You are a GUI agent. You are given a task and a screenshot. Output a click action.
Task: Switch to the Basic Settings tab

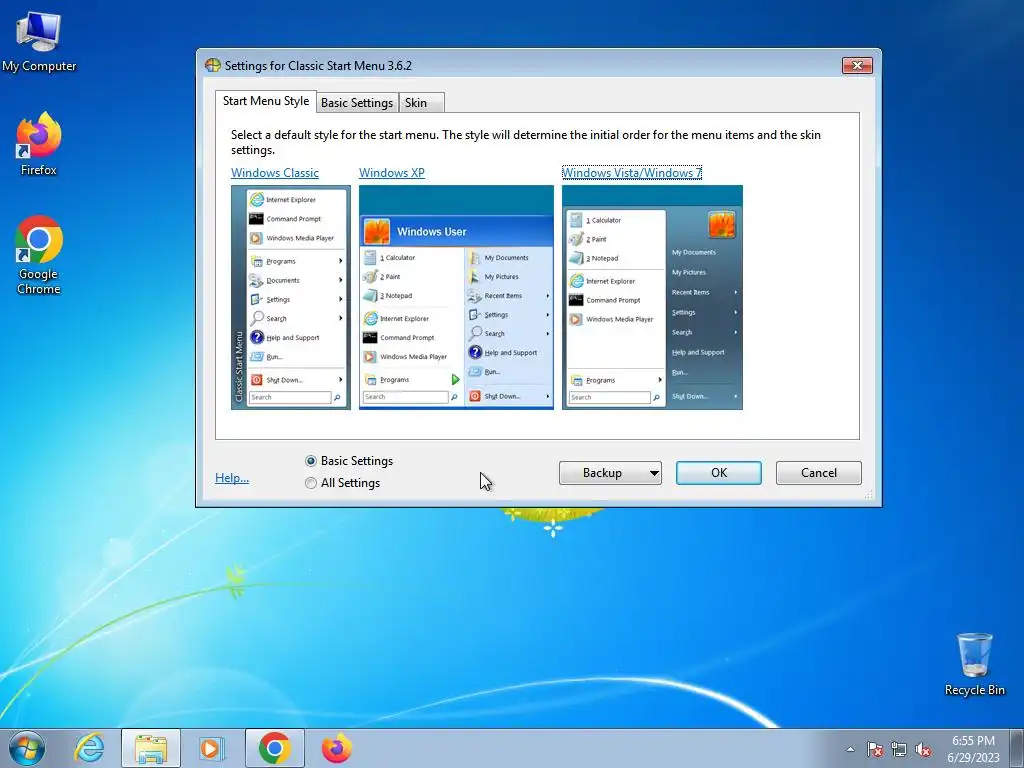pos(357,103)
